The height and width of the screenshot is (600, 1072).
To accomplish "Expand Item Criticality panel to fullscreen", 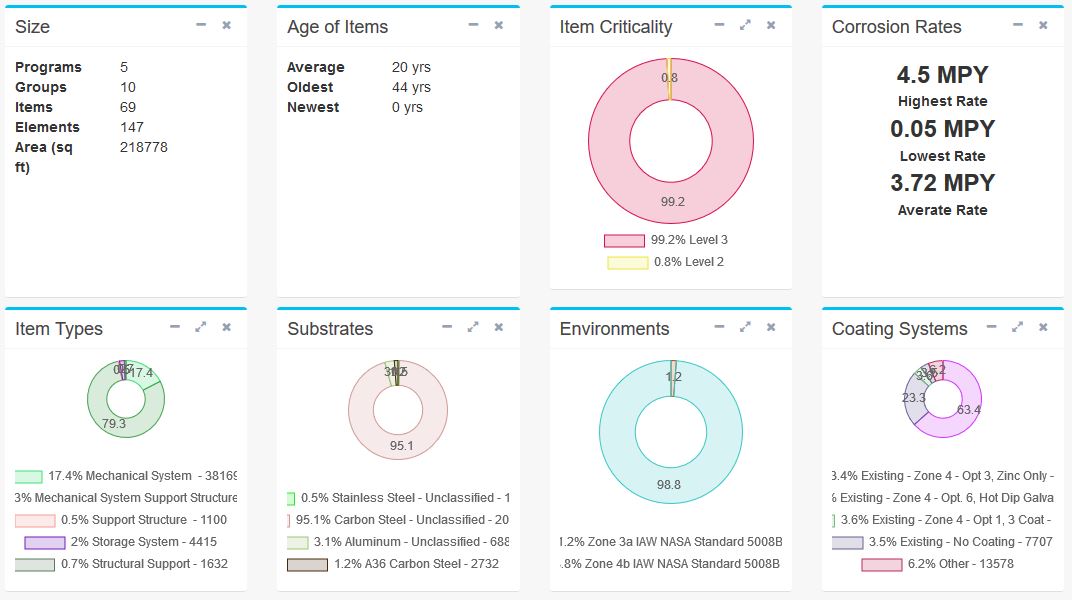I will pos(745,25).
